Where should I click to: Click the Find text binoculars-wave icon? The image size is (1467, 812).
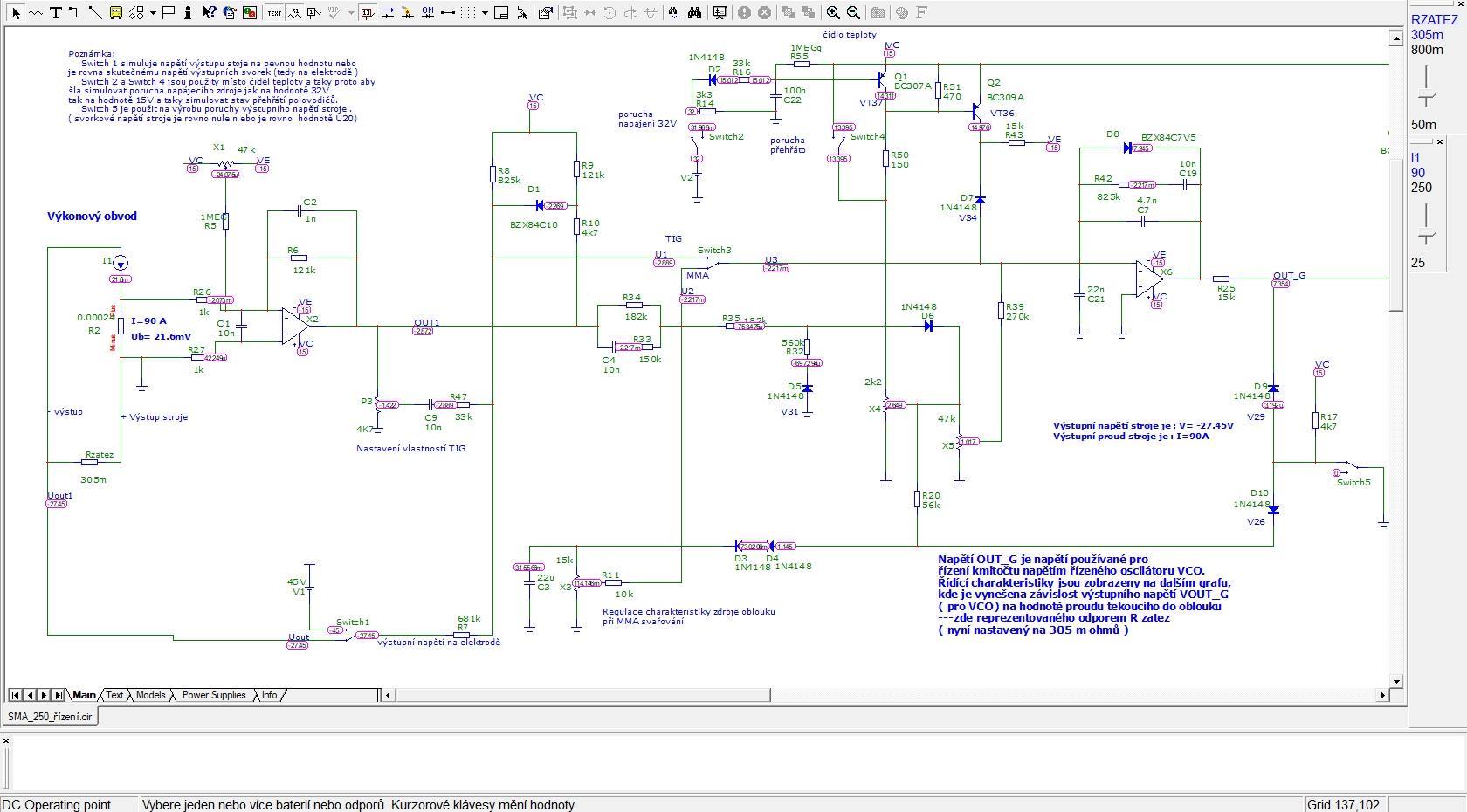[674, 13]
